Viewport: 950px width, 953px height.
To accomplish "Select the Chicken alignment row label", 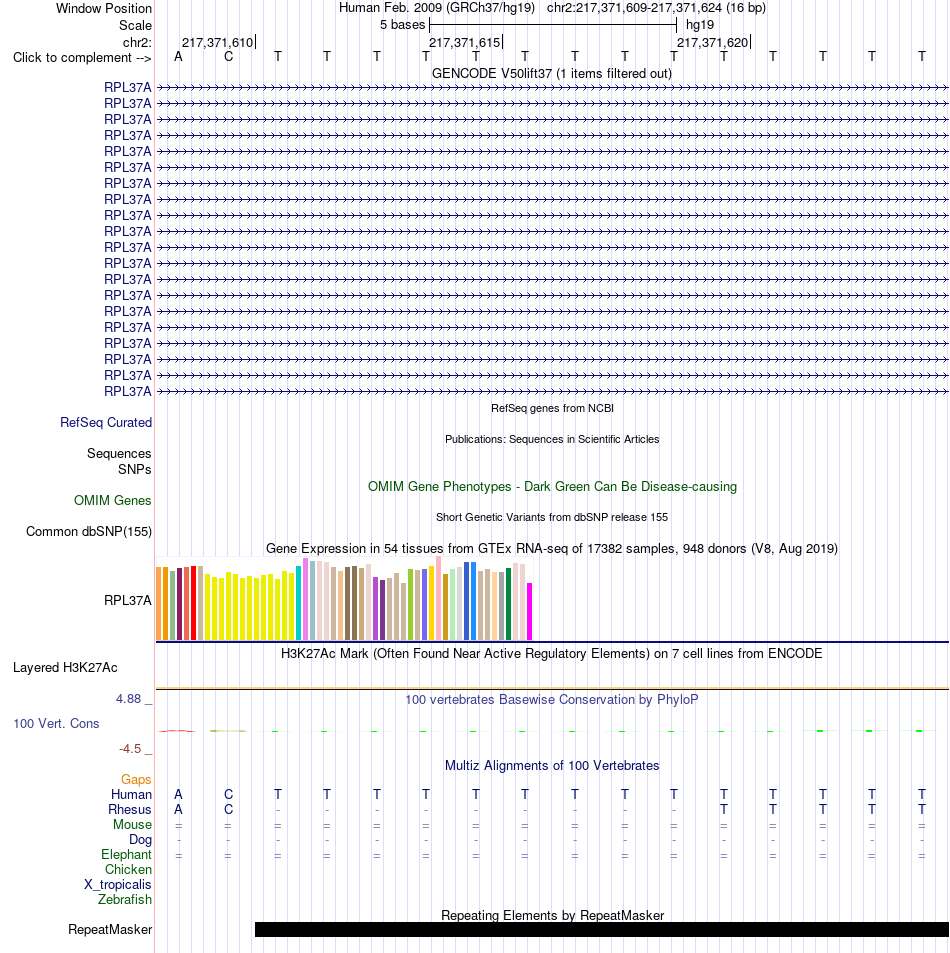I will pyautogui.click(x=128, y=870).
